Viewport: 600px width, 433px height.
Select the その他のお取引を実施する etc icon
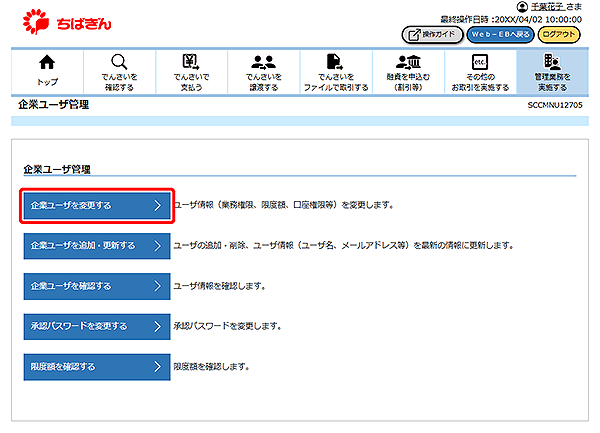(x=480, y=62)
